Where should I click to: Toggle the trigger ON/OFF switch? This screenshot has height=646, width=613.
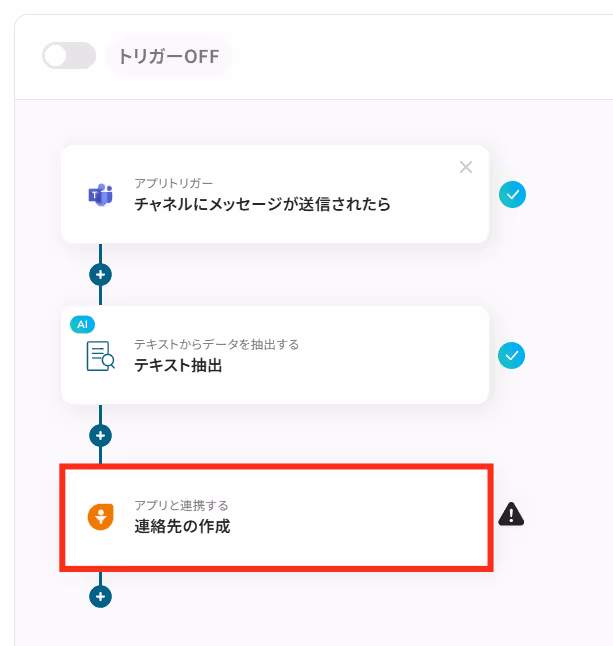69,56
